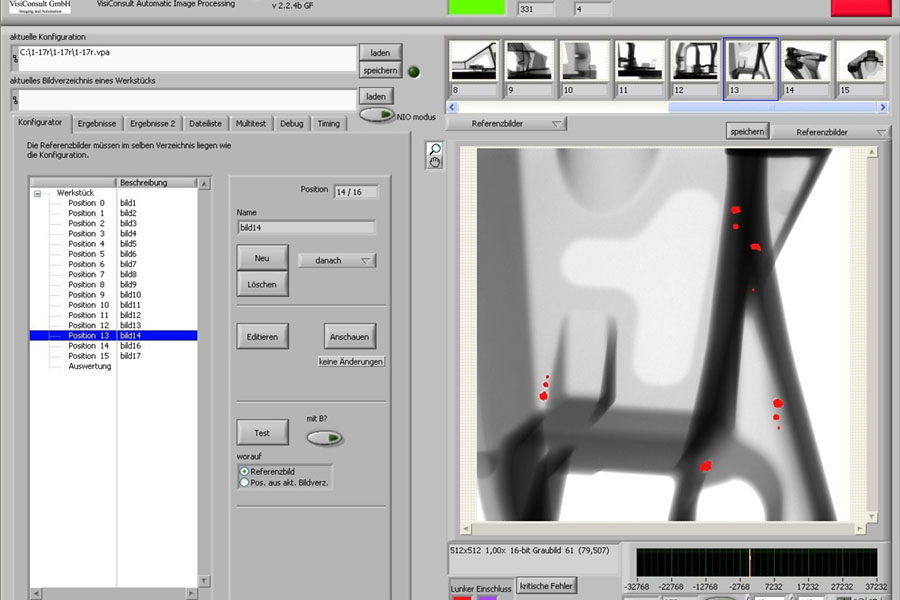The image size is (900, 600).
Task: Select the hand pan tool
Action: [435, 163]
